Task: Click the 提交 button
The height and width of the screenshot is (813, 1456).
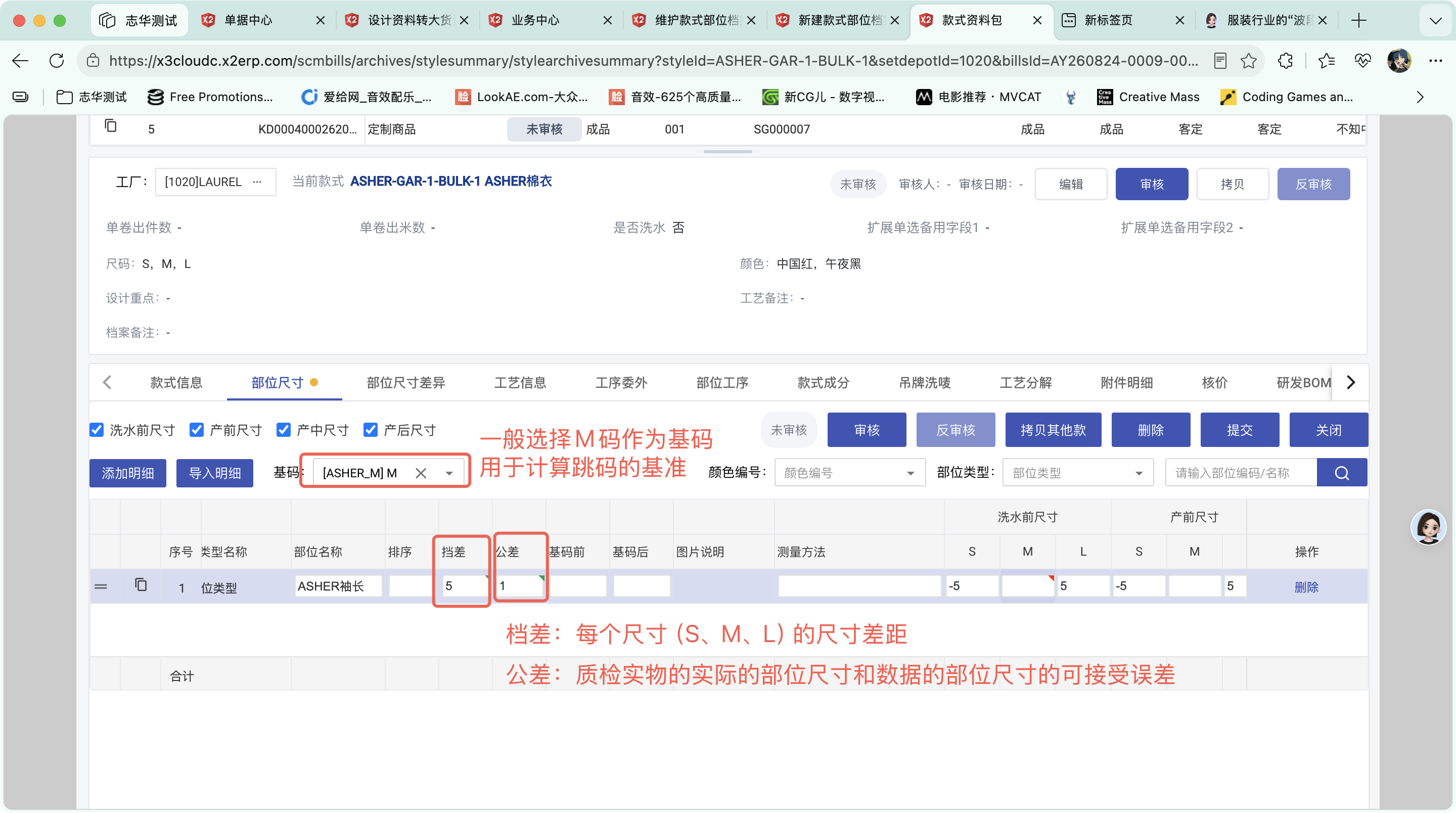Action: [1240, 430]
